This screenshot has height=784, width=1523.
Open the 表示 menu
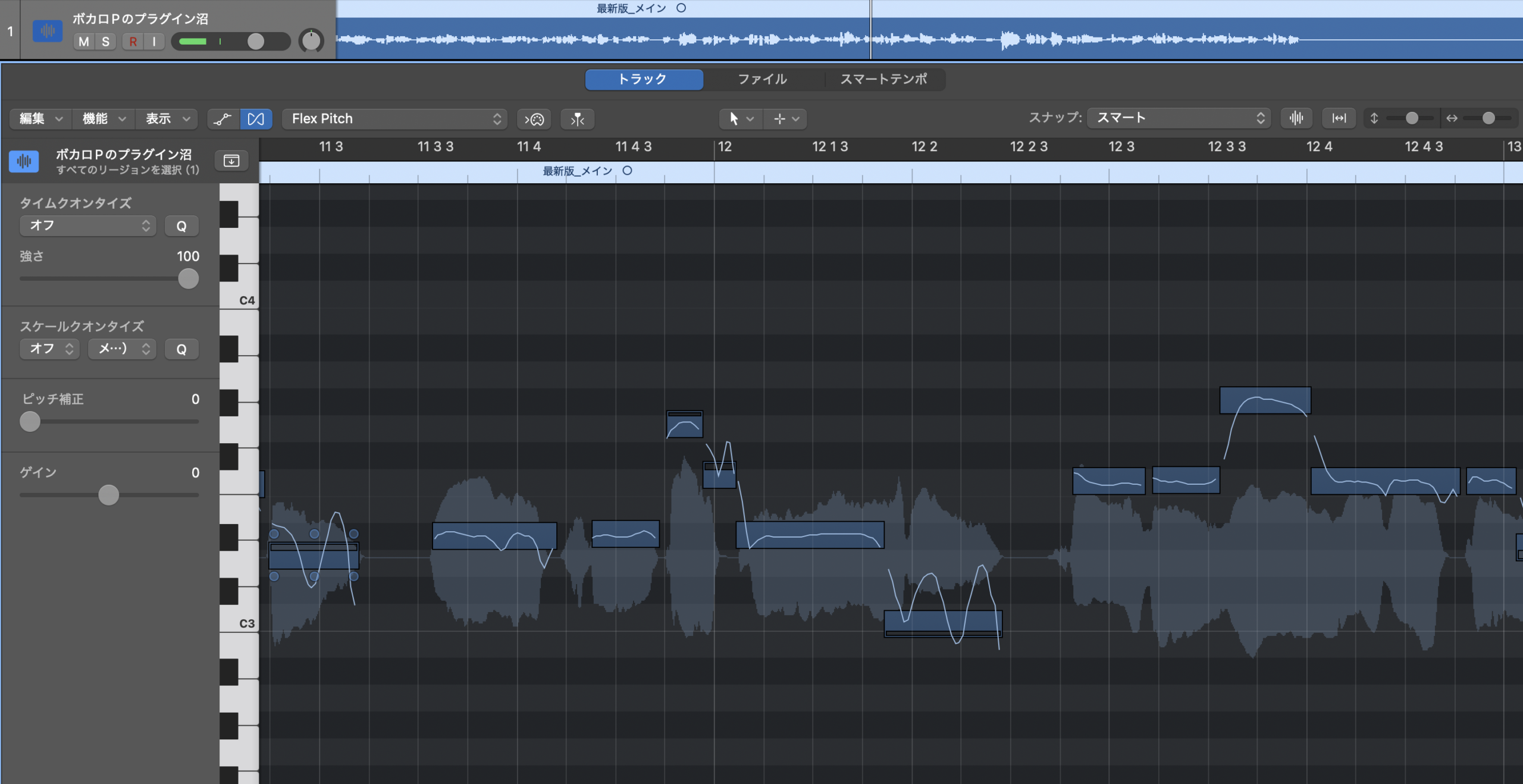[x=167, y=118]
